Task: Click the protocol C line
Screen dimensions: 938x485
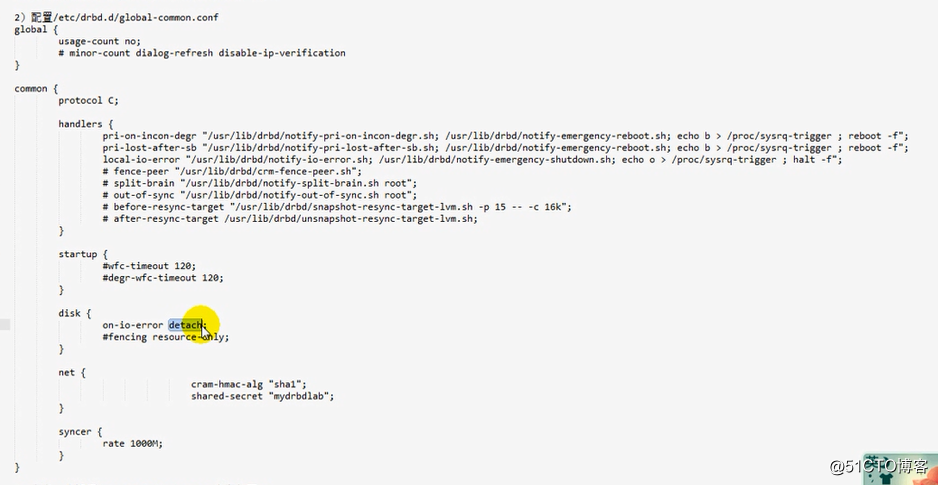Action: (x=88, y=100)
